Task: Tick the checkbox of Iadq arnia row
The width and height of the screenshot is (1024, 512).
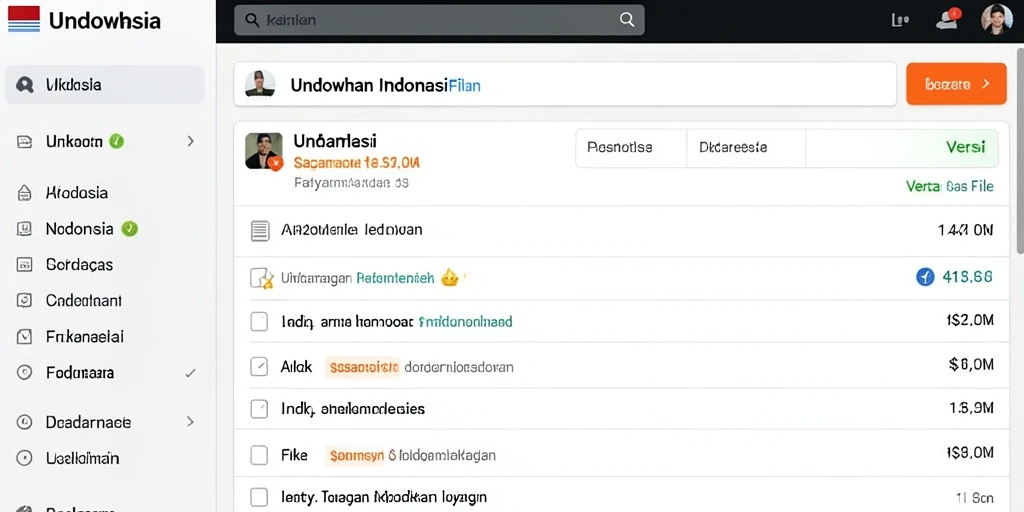Action: tap(259, 321)
